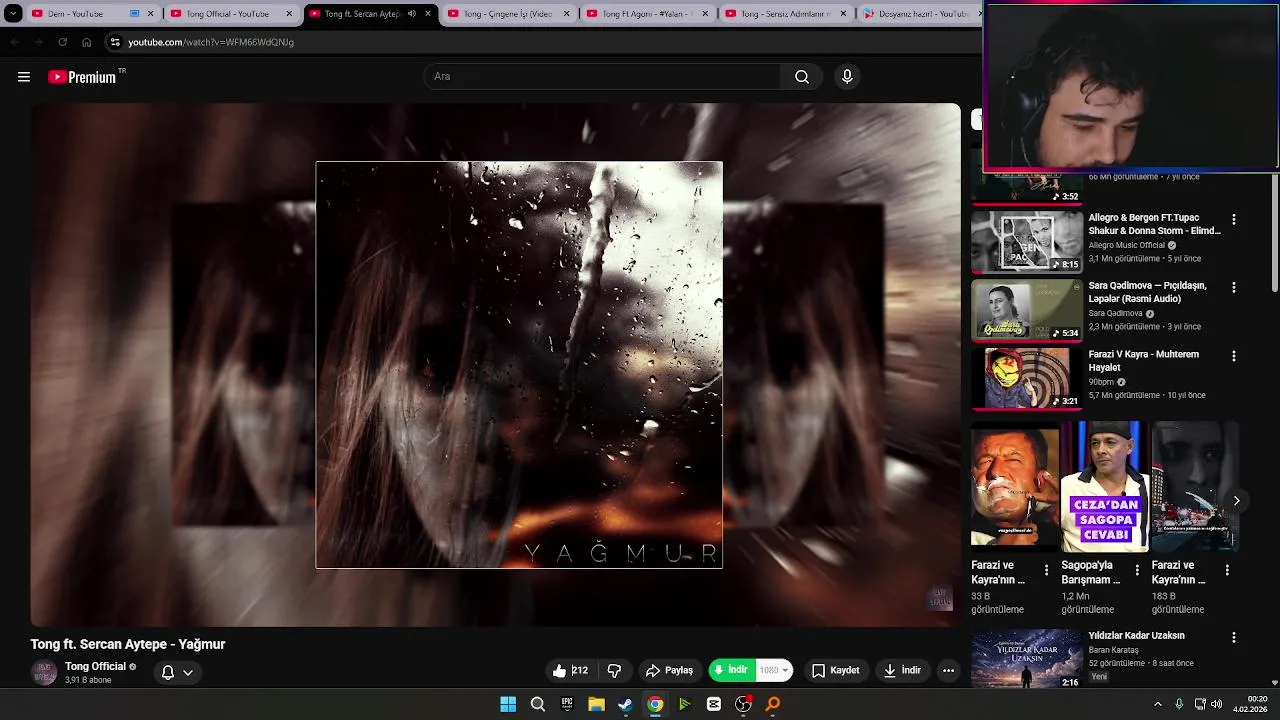Click the youtube.com address bar URL
Image resolution: width=1280 pixels, height=720 pixels.
[x=211, y=42]
